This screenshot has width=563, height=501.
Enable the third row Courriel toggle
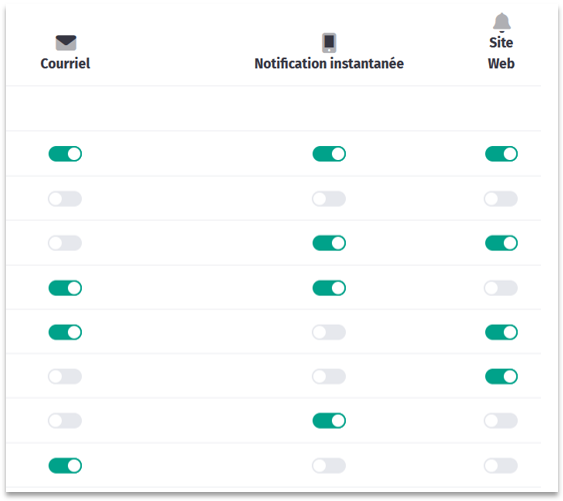pyautogui.click(x=65, y=243)
